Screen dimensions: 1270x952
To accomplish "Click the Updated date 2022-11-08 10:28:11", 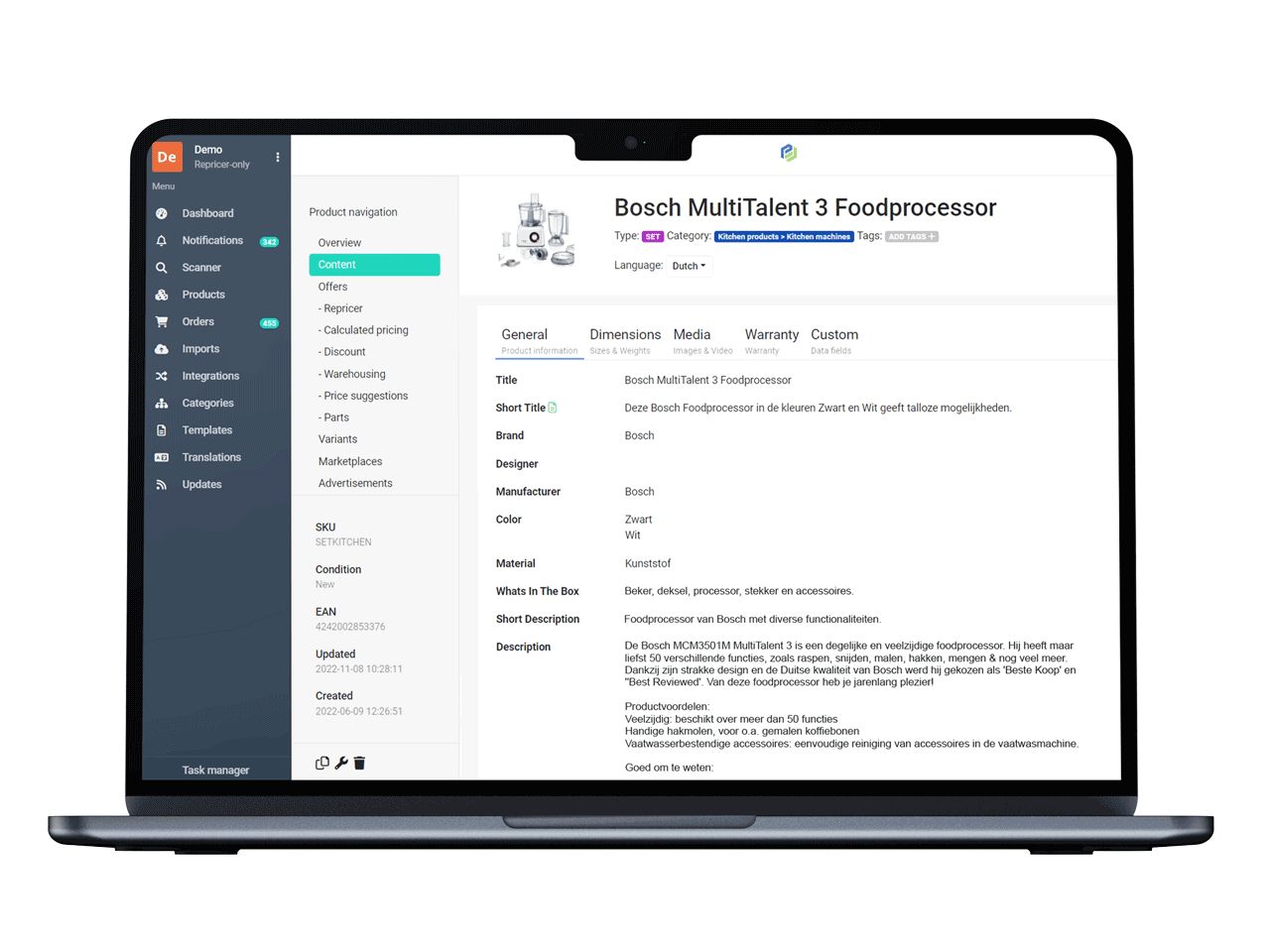I will point(359,669).
